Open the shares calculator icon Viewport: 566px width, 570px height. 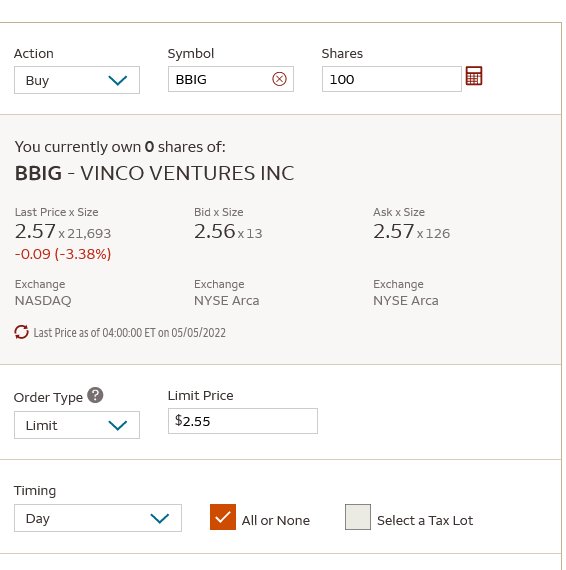click(x=474, y=76)
